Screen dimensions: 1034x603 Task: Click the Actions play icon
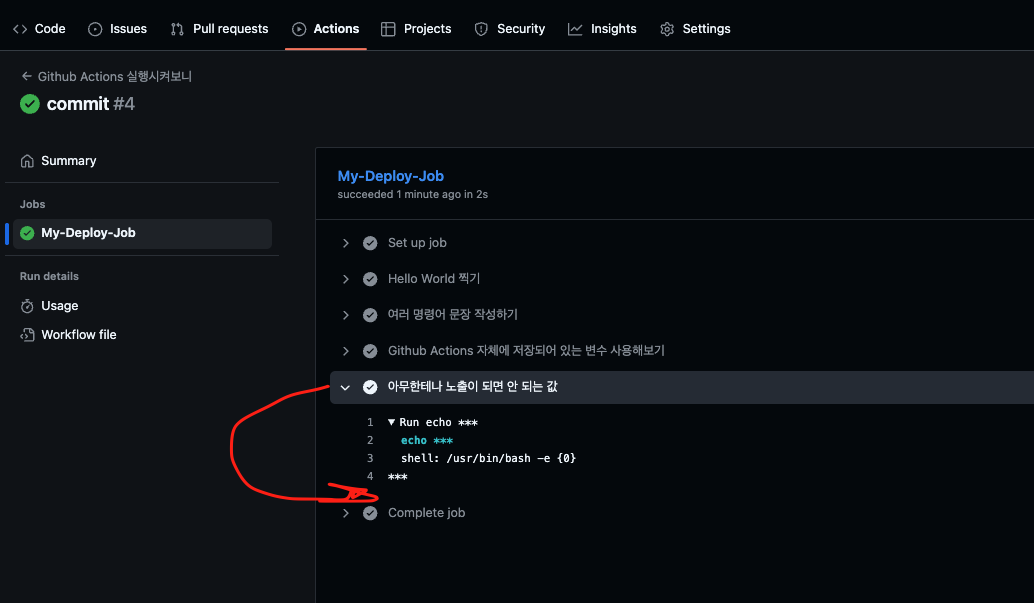pos(299,29)
